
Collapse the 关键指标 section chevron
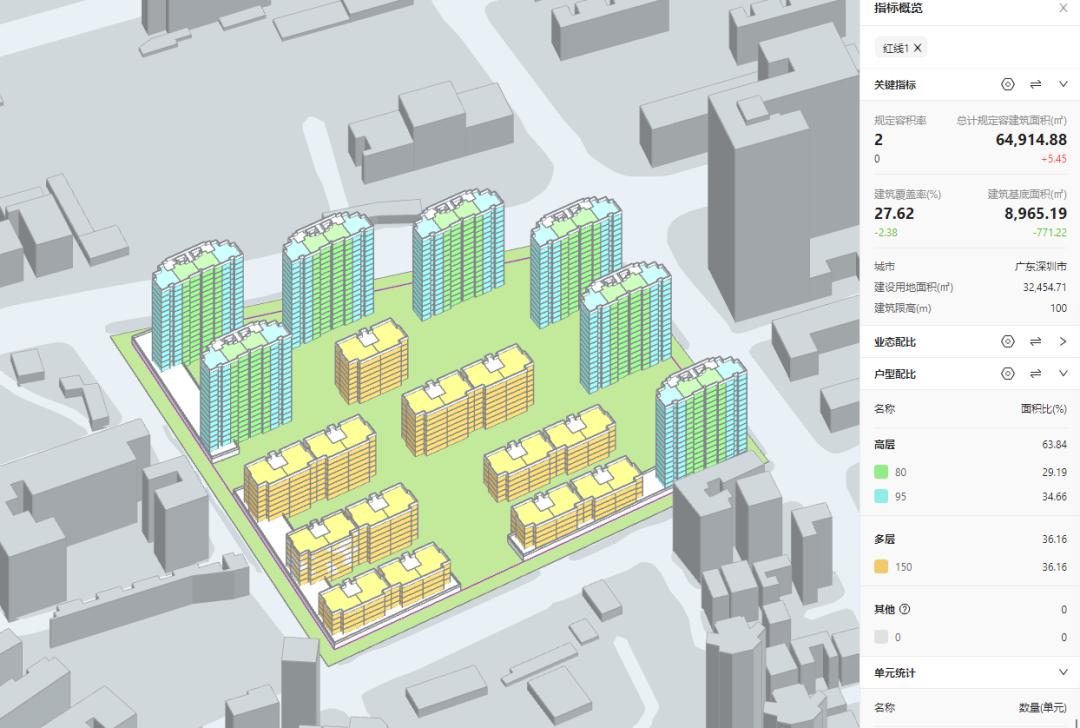pyautogui.click(x=1063, y=85)
